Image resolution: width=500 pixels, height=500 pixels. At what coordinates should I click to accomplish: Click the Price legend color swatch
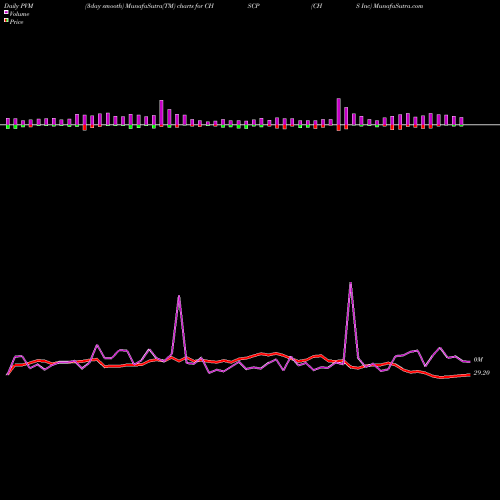click(x=6, y=21)
